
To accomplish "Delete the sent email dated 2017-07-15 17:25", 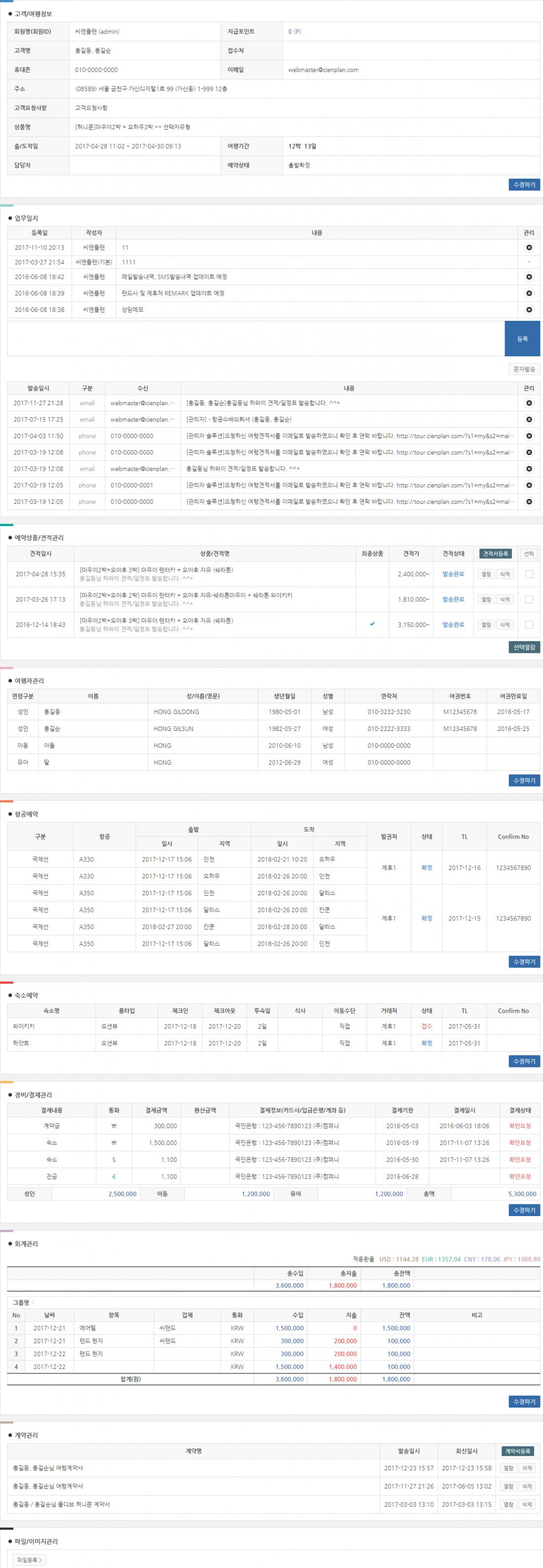I will point(528,420).
